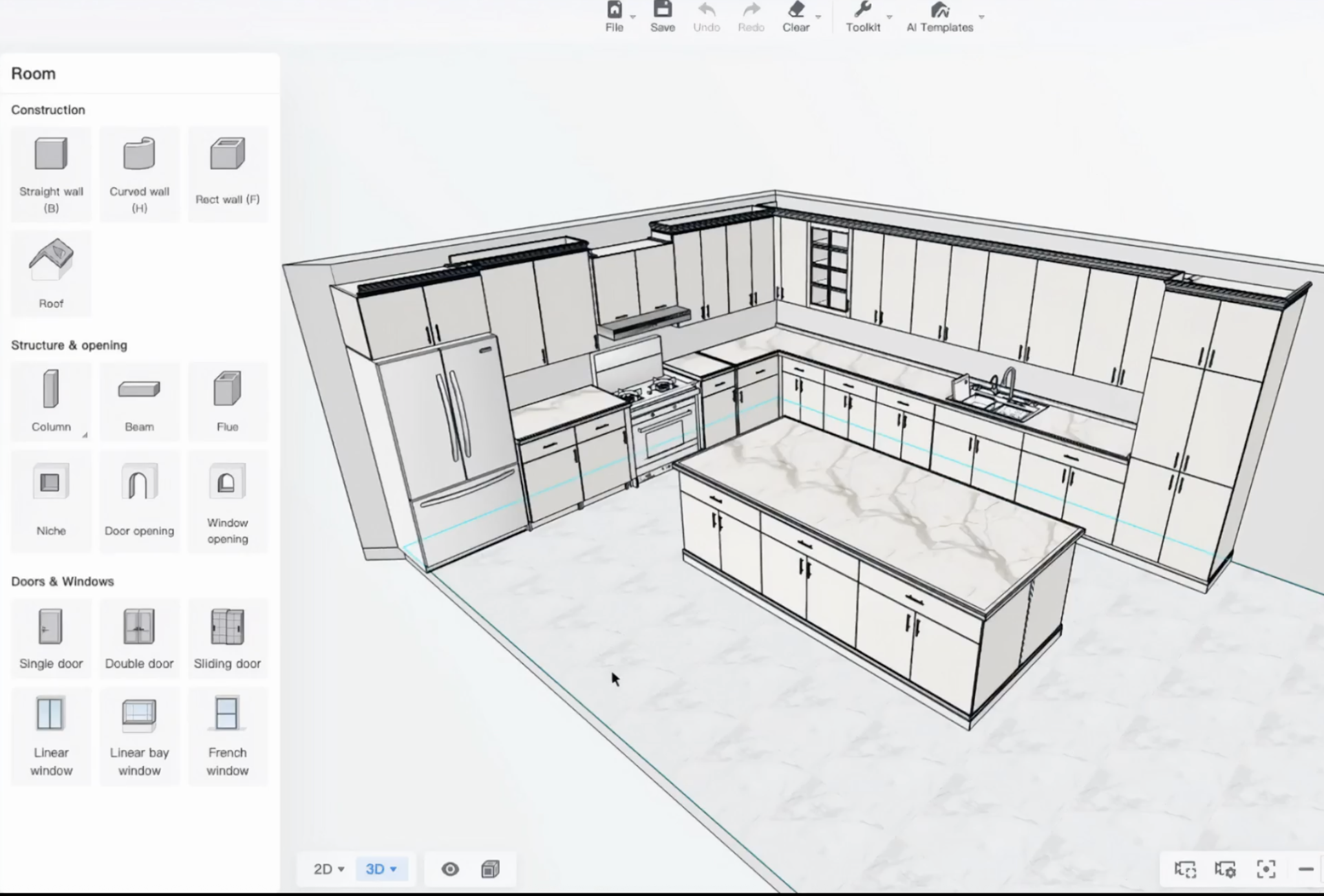Click the Save button
The height and width of the screenshot is (896, 1324).
click(x=662, y=17)
